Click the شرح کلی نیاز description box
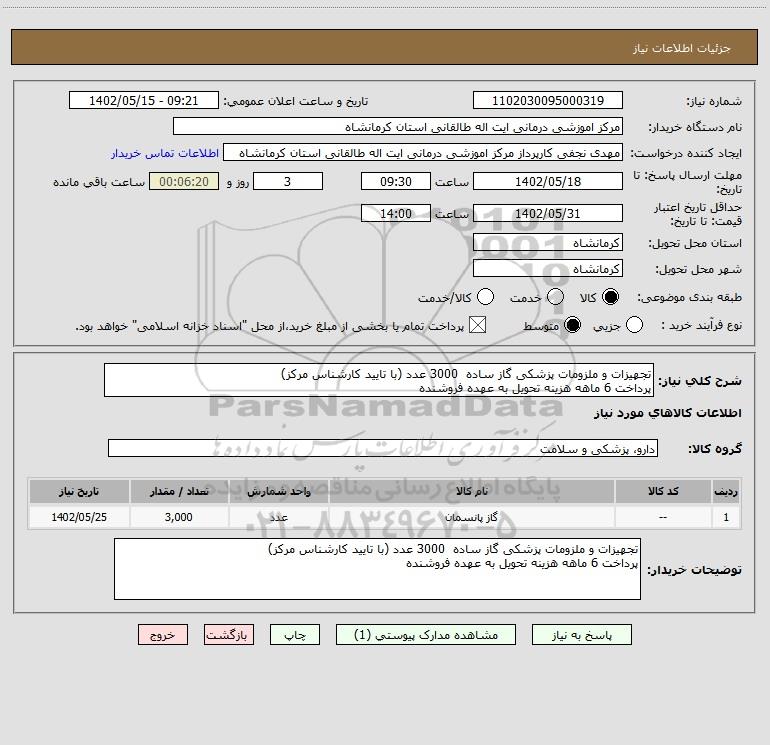This screenshot has height=745, width=770. click(x=379, y=381)
